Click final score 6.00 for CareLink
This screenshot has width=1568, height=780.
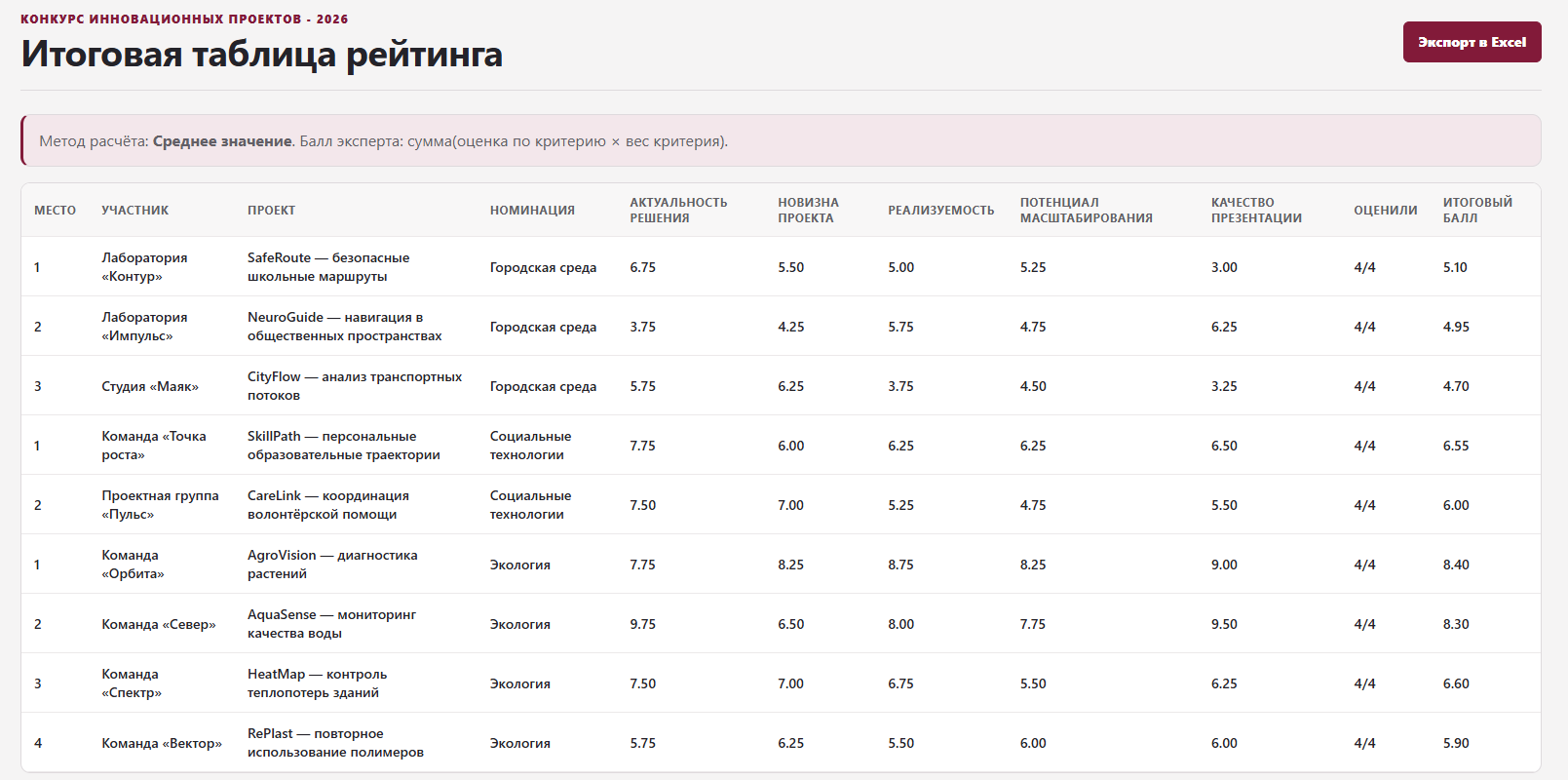click(1456, 505)
